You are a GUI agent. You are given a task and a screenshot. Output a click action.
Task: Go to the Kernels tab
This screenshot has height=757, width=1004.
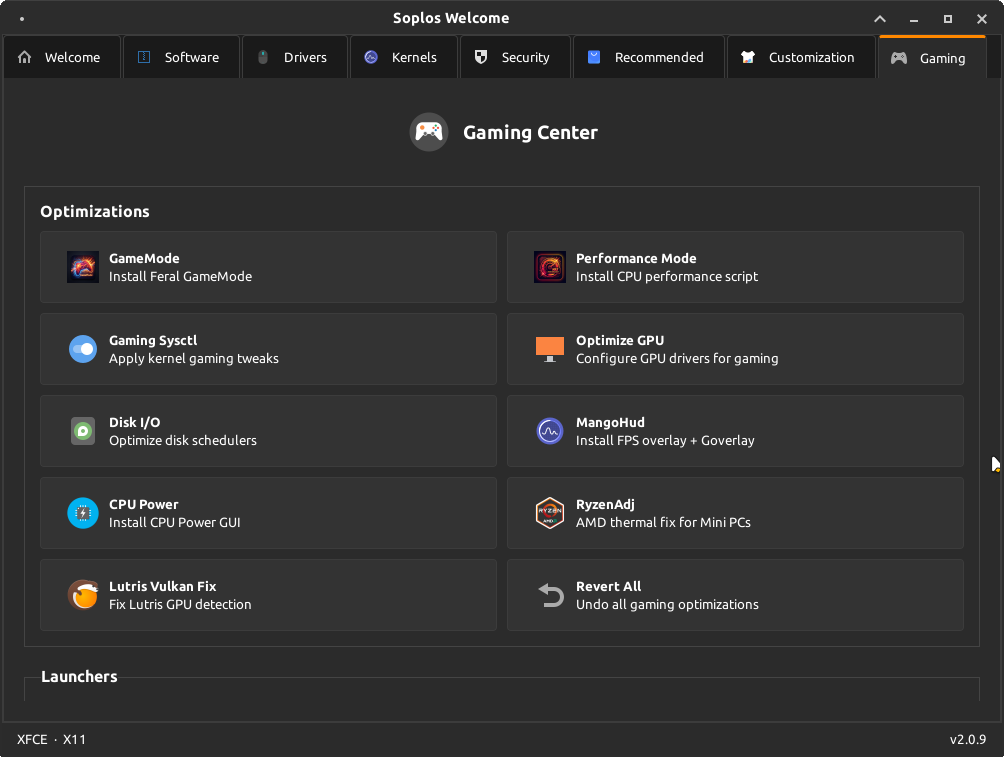(403, 57)
